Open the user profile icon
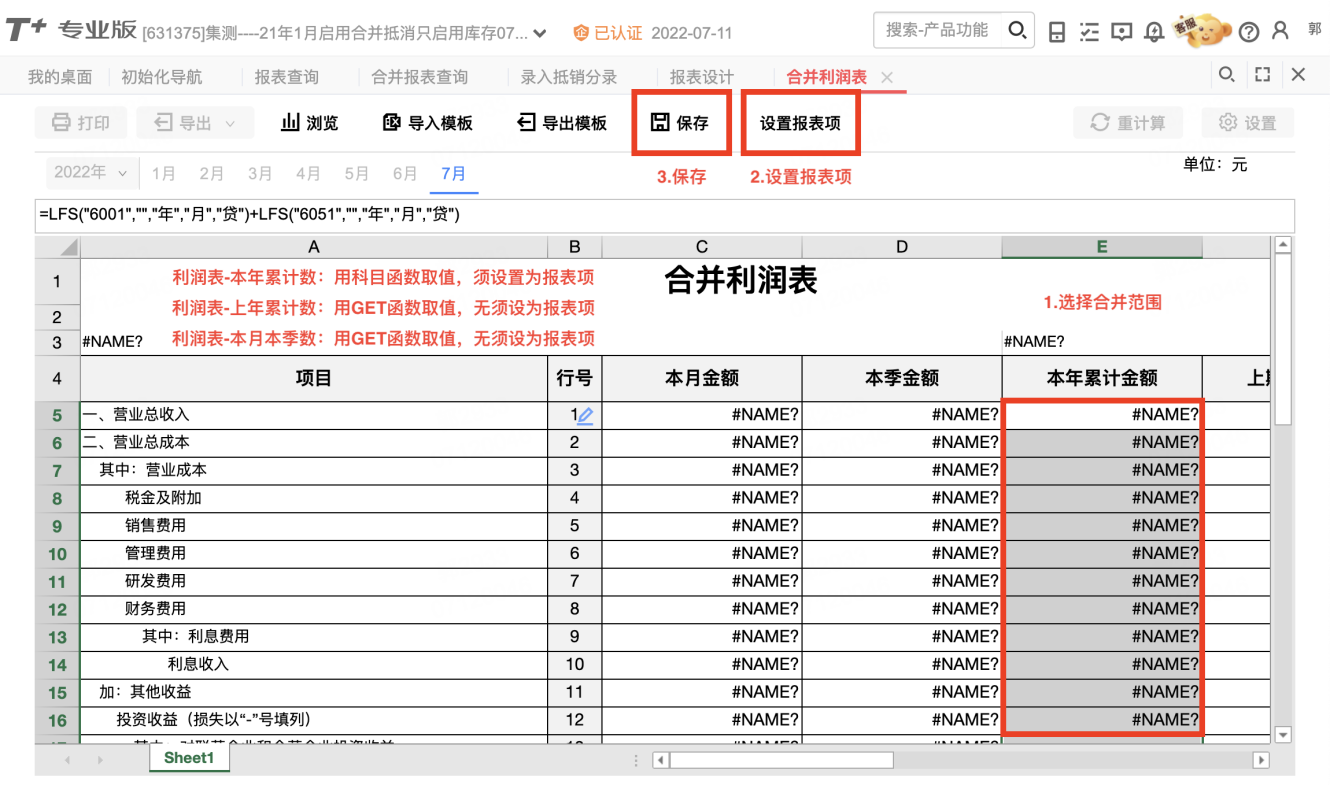 click(x=1280, y=32)
